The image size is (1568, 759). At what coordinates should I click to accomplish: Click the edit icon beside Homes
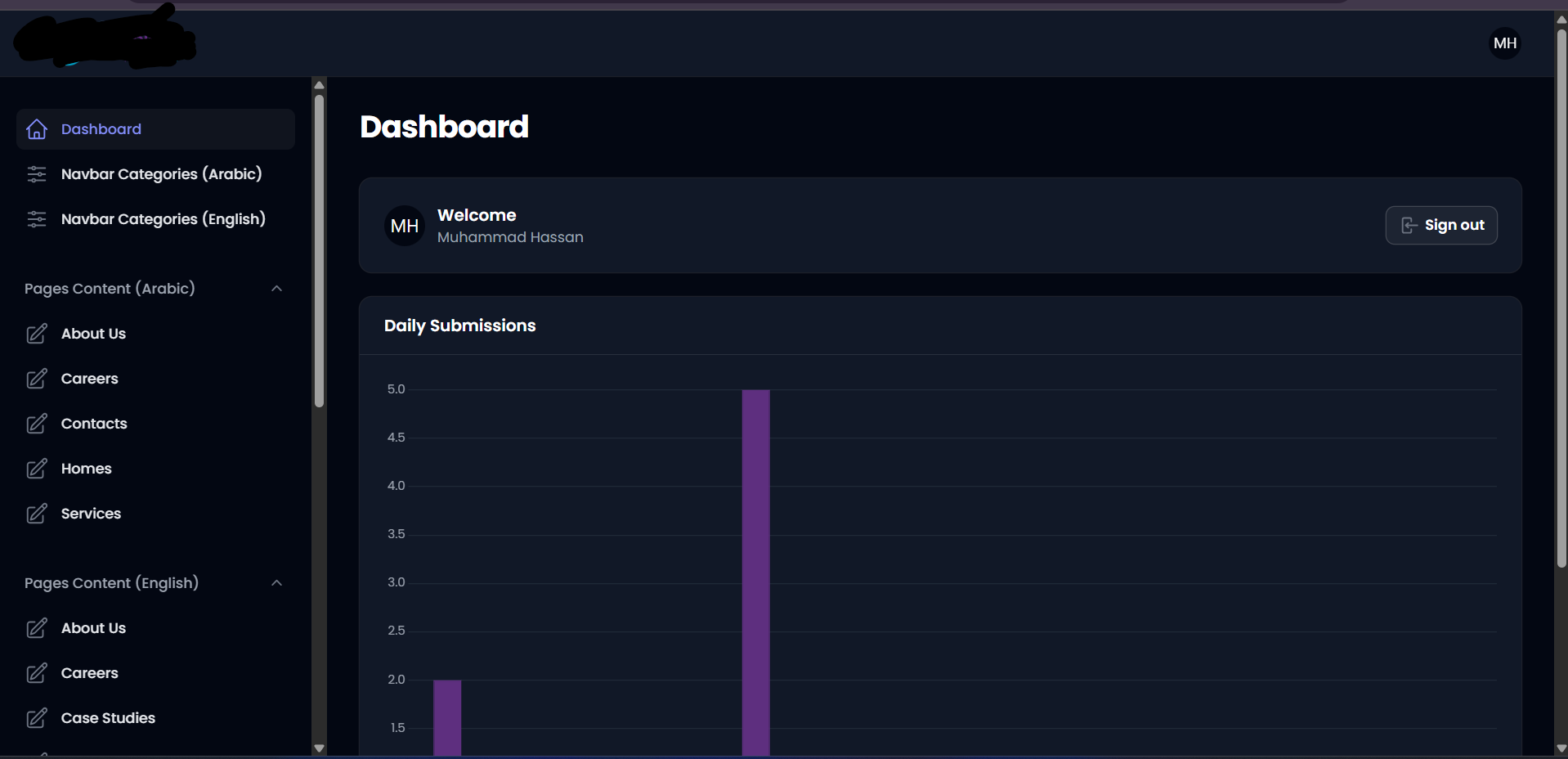(x=37, y=469)
